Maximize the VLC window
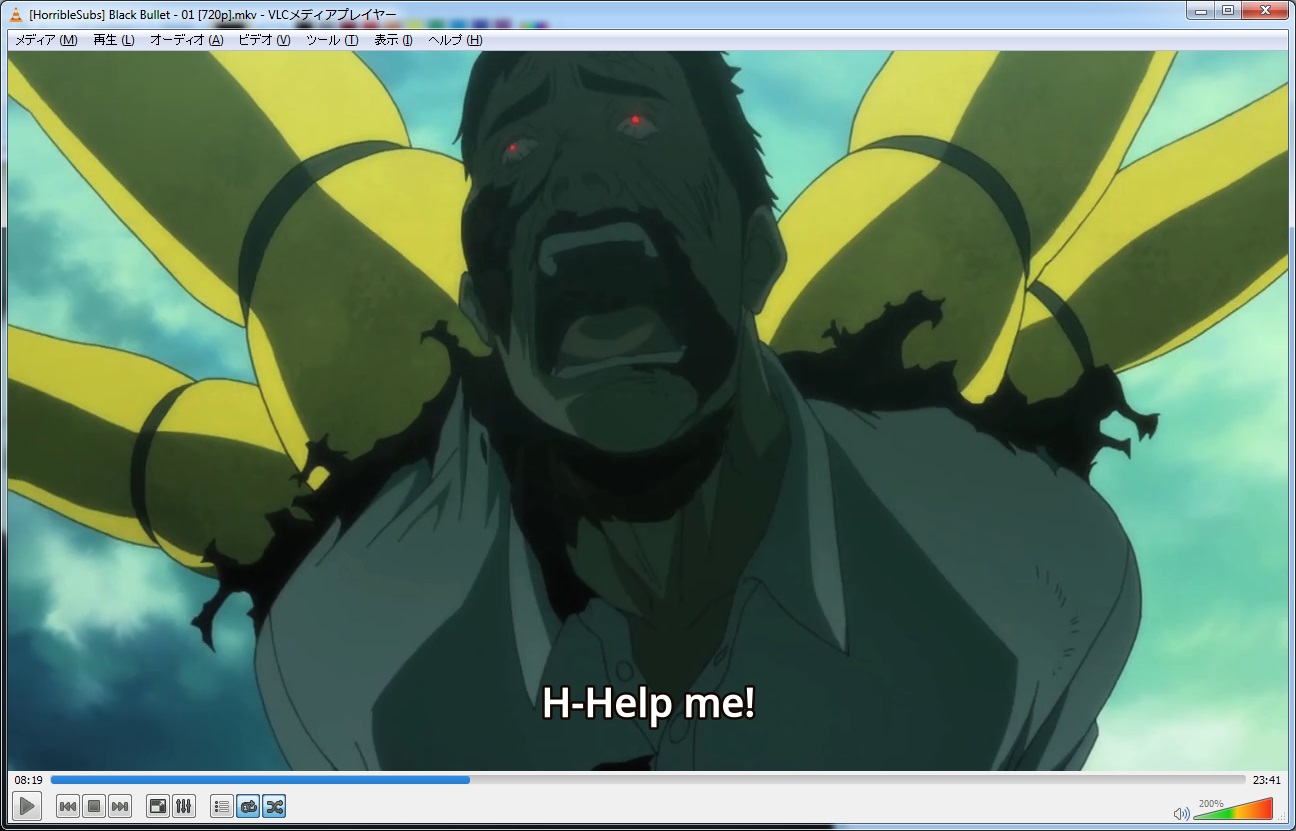1296x831 pixels. tap(1228, 11)
